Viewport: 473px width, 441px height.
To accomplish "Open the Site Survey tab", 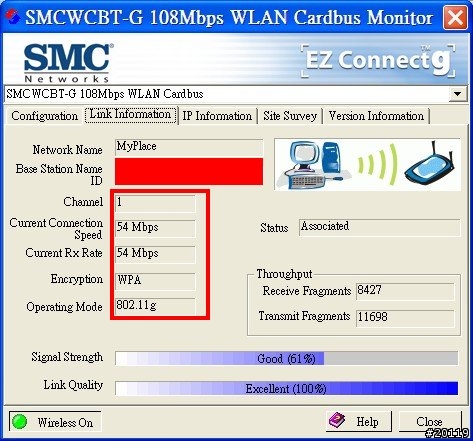I will click(290, 116).
